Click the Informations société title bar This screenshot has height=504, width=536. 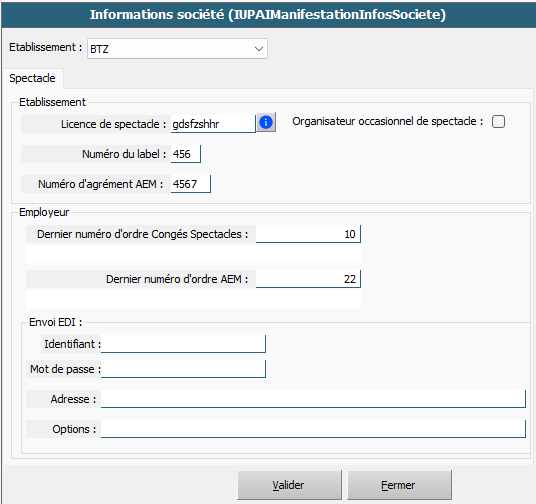[x=268, y=15]
